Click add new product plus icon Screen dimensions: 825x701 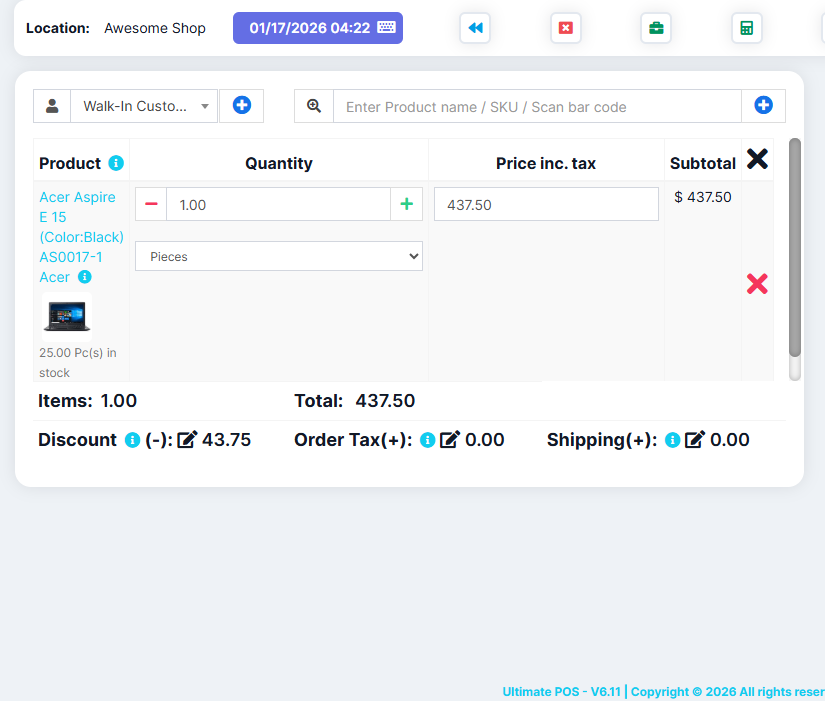763,105
